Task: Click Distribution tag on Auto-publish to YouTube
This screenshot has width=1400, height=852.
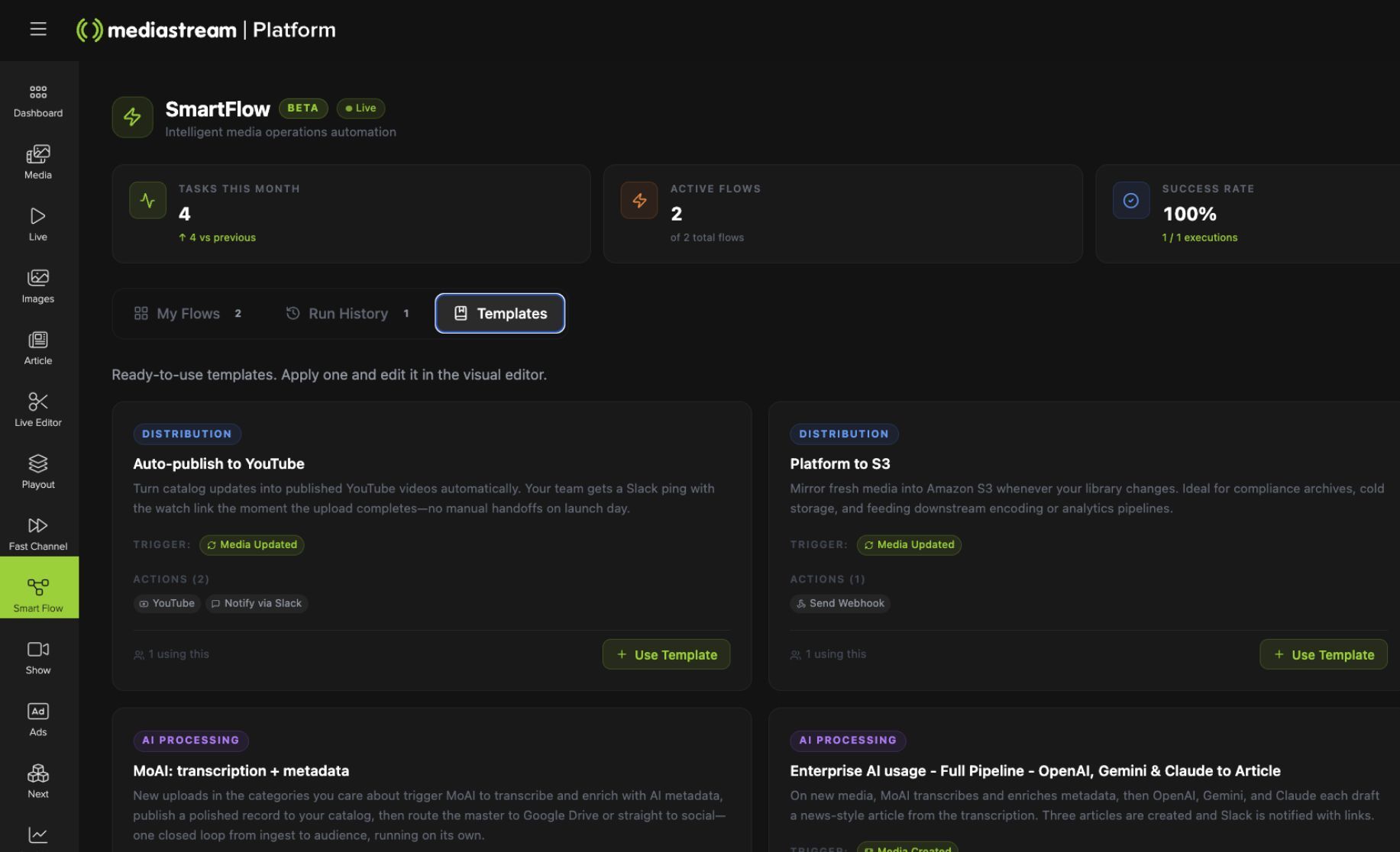Action: tap(187, 434)
